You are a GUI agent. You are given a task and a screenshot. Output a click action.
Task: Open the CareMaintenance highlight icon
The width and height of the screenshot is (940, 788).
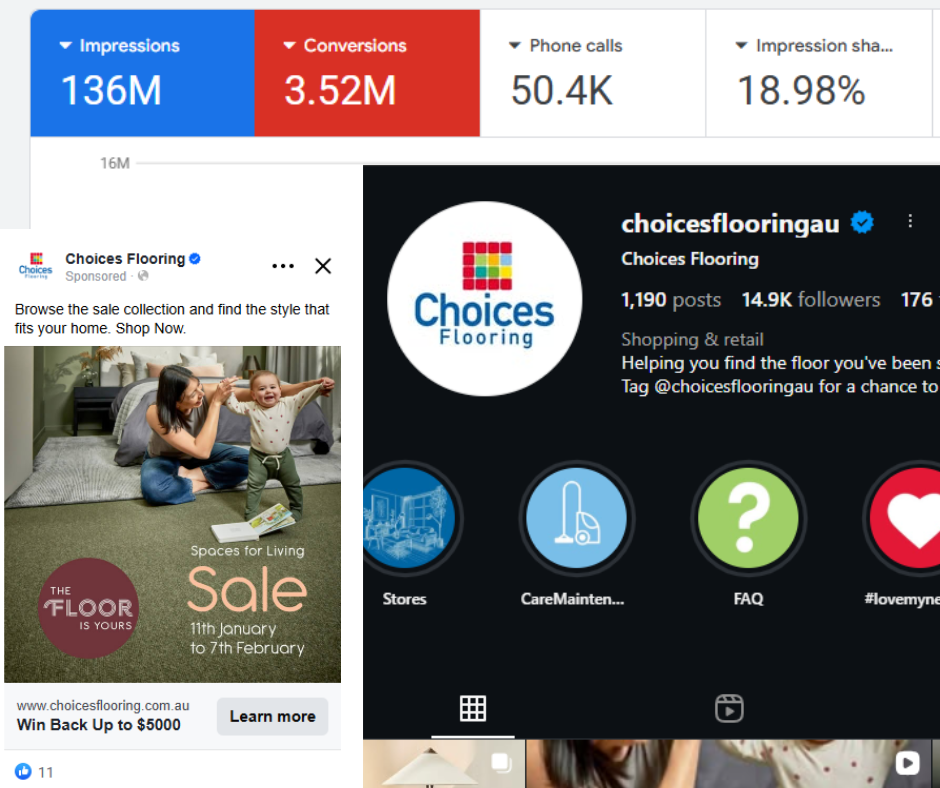pyautogui.click(x=576, y=518)
